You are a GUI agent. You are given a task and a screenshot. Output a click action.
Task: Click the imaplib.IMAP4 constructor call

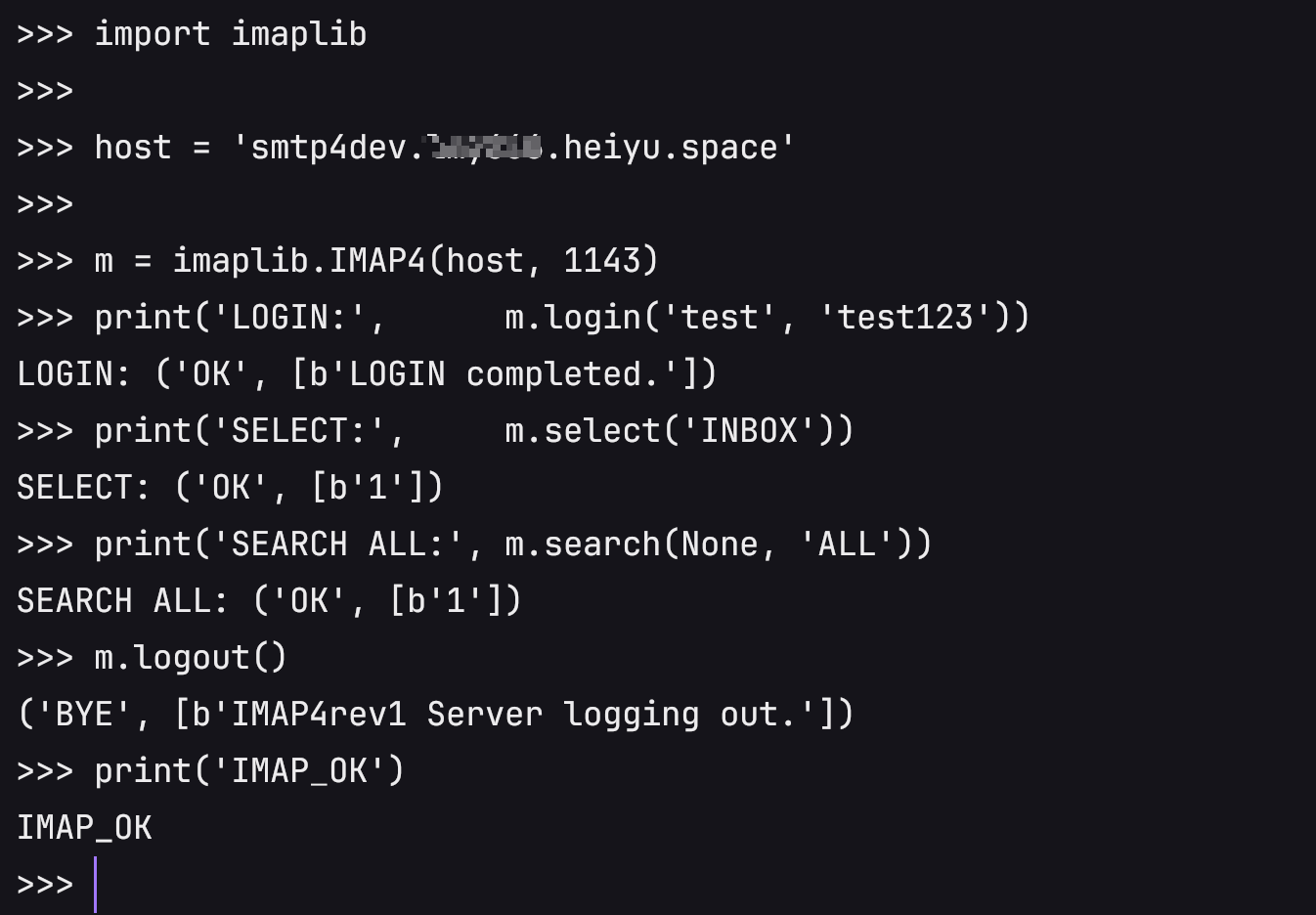pyautogui.click(x=416, y=261)
